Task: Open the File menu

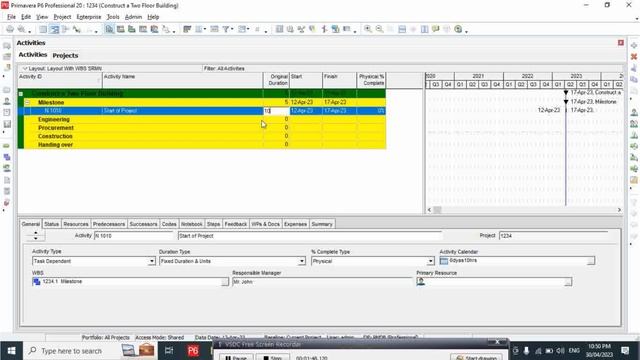Action: (11, 17)
